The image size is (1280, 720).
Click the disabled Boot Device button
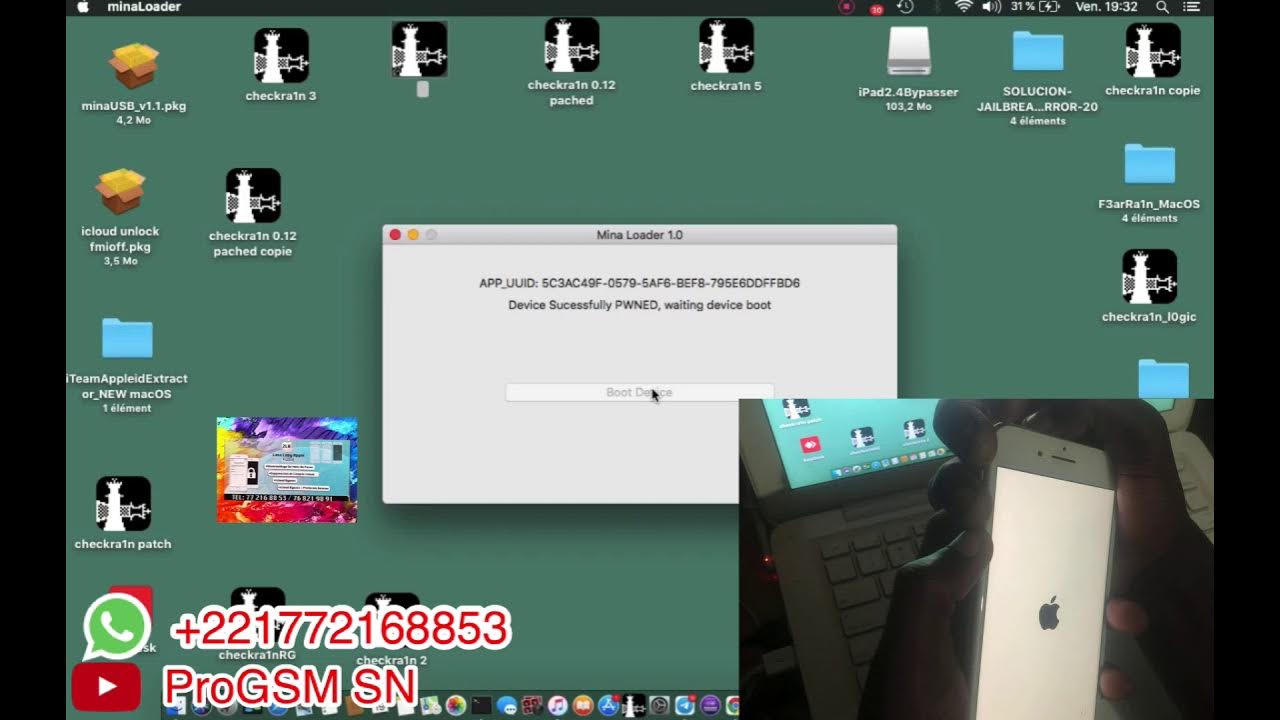tap(639, 392)
